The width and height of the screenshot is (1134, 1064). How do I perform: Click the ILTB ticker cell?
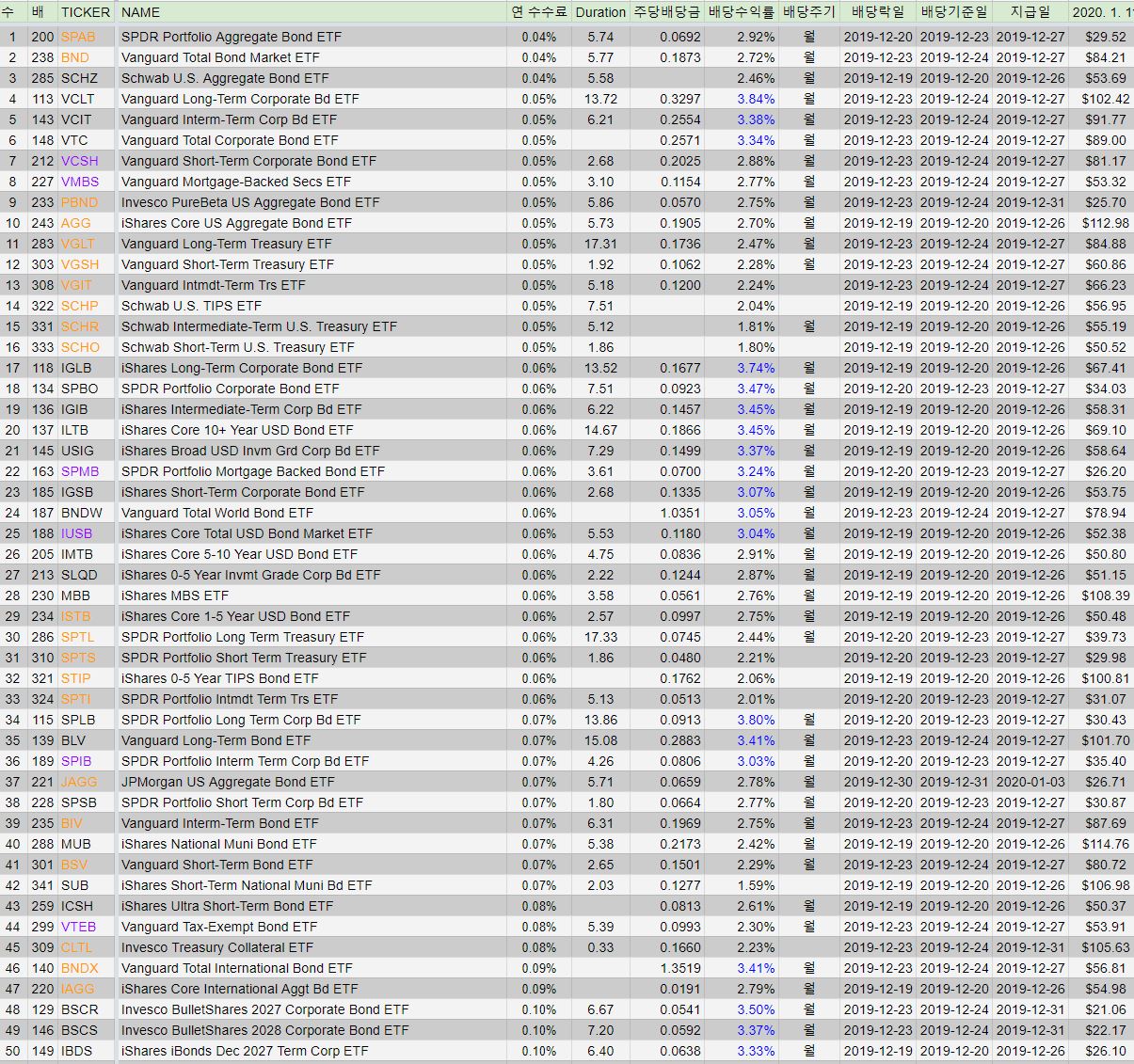coord(75,430)
